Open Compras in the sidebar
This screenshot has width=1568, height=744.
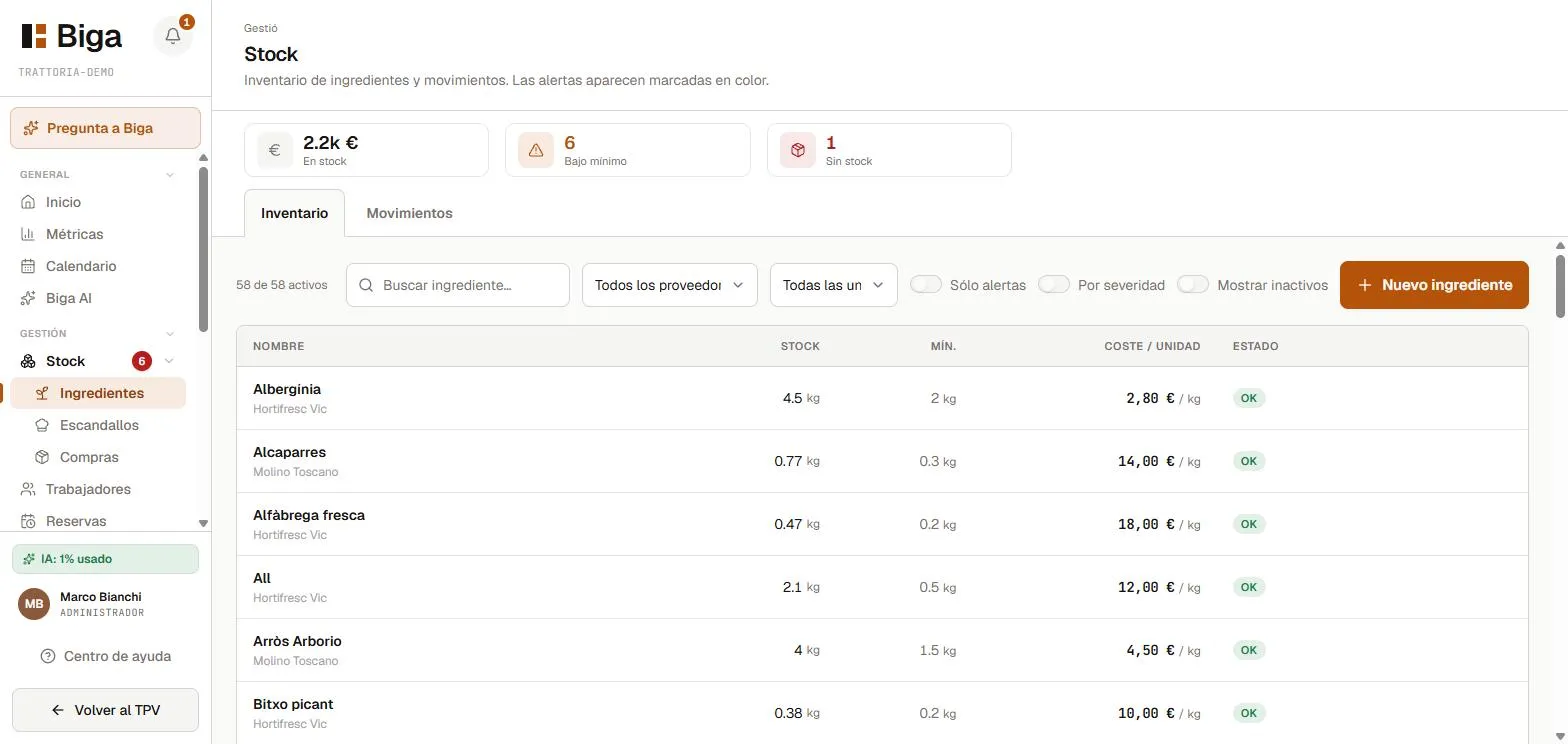pos(98,457)
